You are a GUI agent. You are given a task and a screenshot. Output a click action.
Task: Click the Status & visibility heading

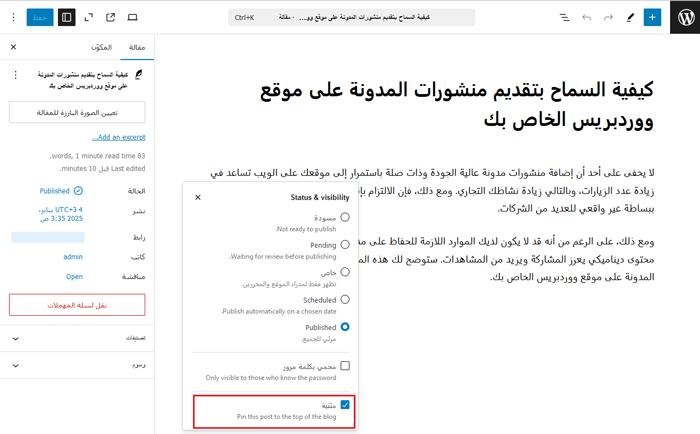pyautogui.click(x=320, y=197)
